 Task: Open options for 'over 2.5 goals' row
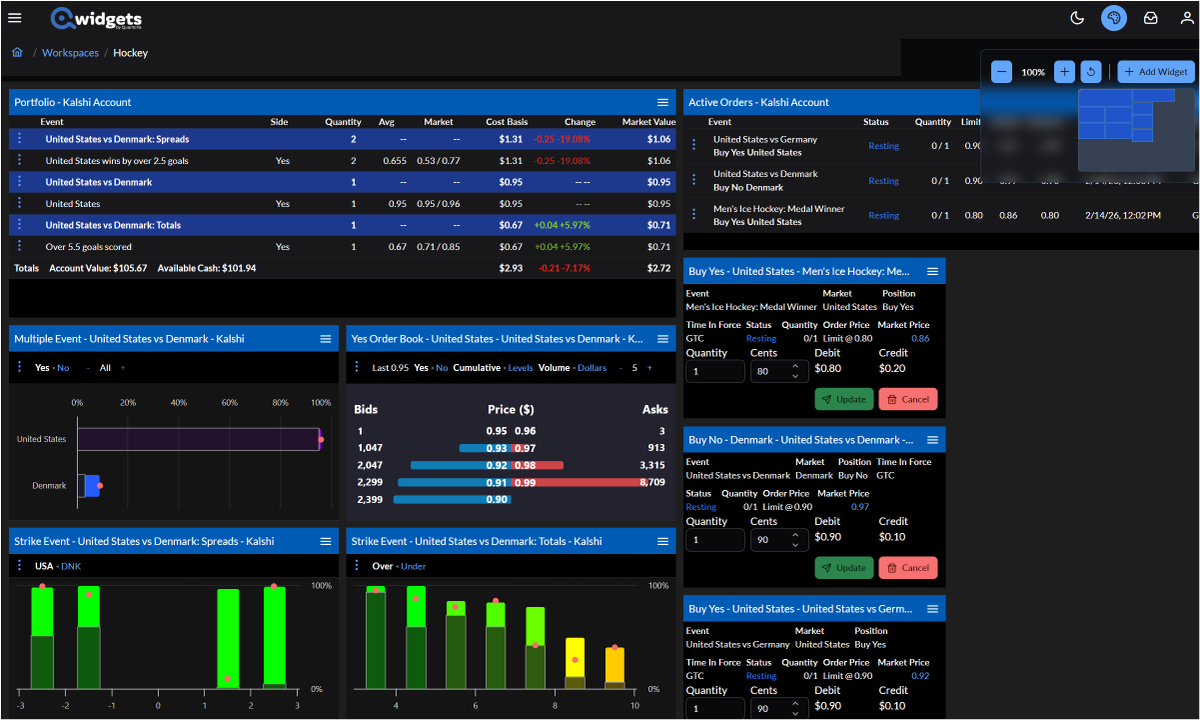18,160
